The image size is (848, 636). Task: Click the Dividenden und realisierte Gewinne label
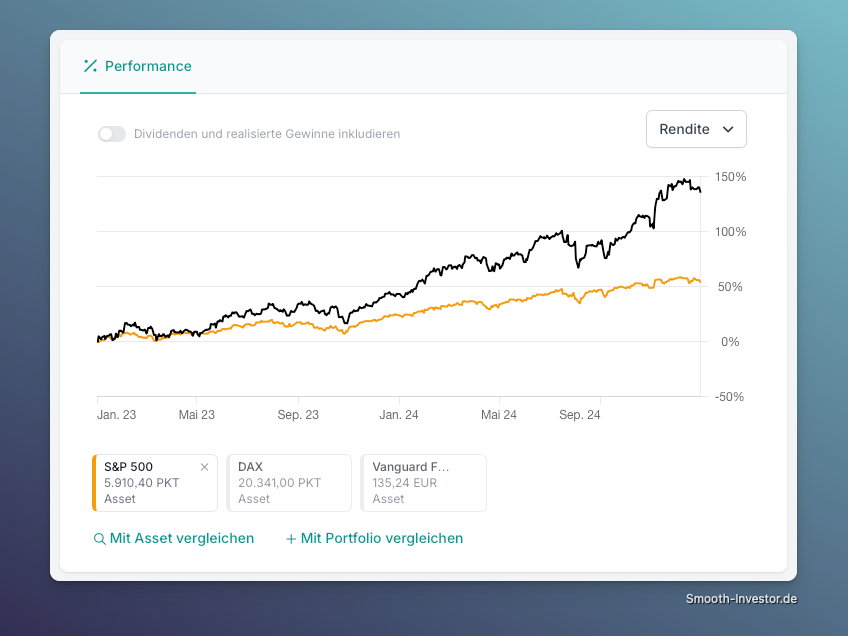[267, 134]
